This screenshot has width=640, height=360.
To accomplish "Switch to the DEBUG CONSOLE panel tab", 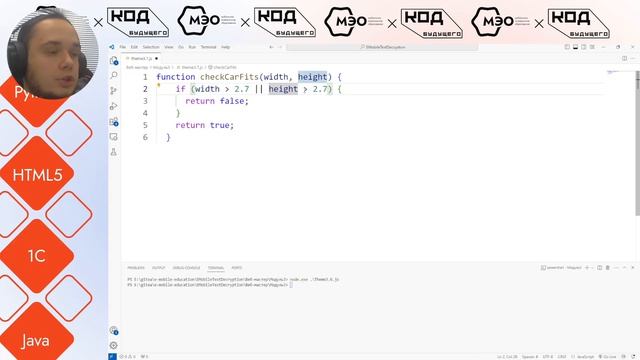I will (187, 268).
